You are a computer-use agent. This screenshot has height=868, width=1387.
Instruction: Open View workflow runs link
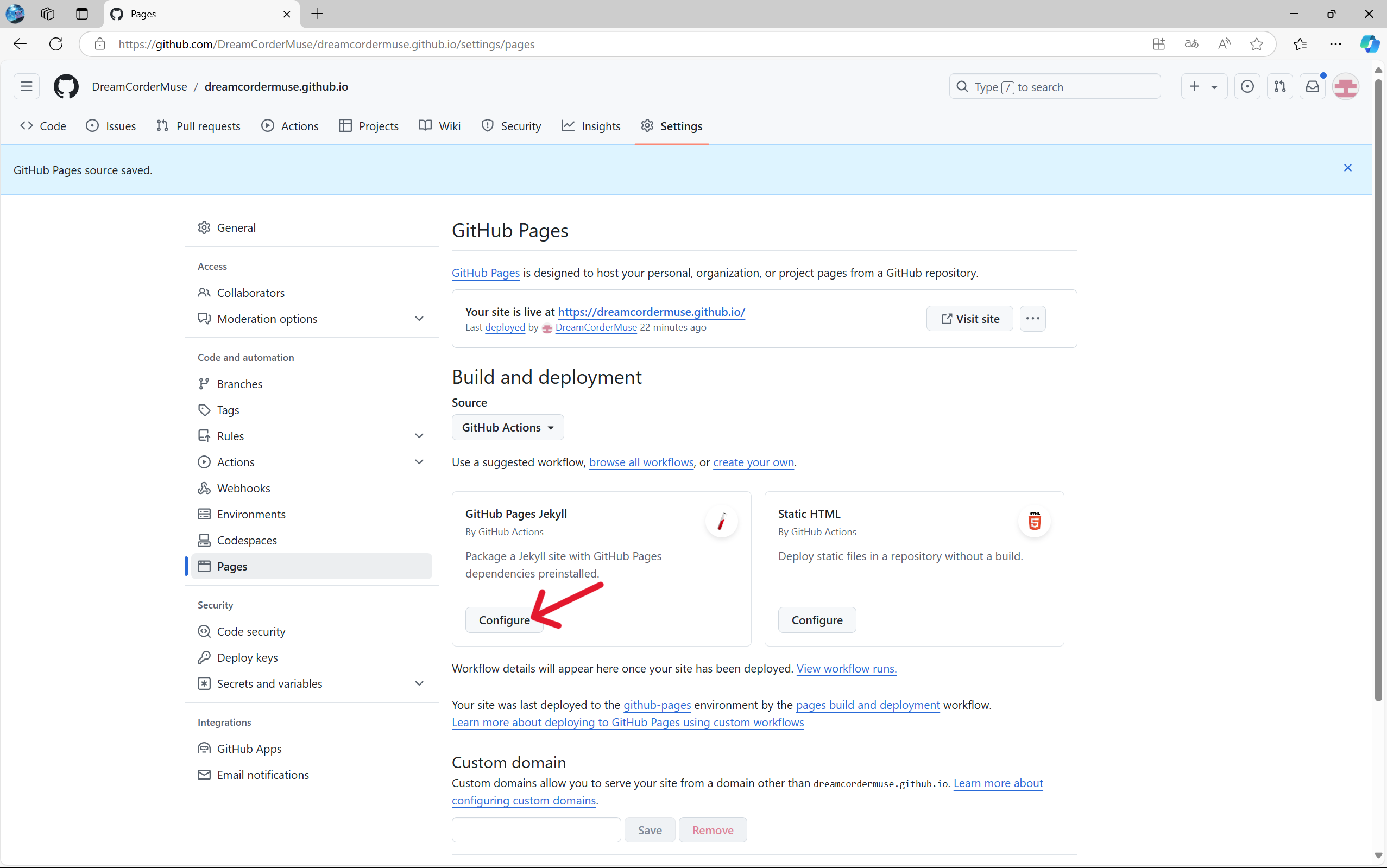click(x=846, y=668)
